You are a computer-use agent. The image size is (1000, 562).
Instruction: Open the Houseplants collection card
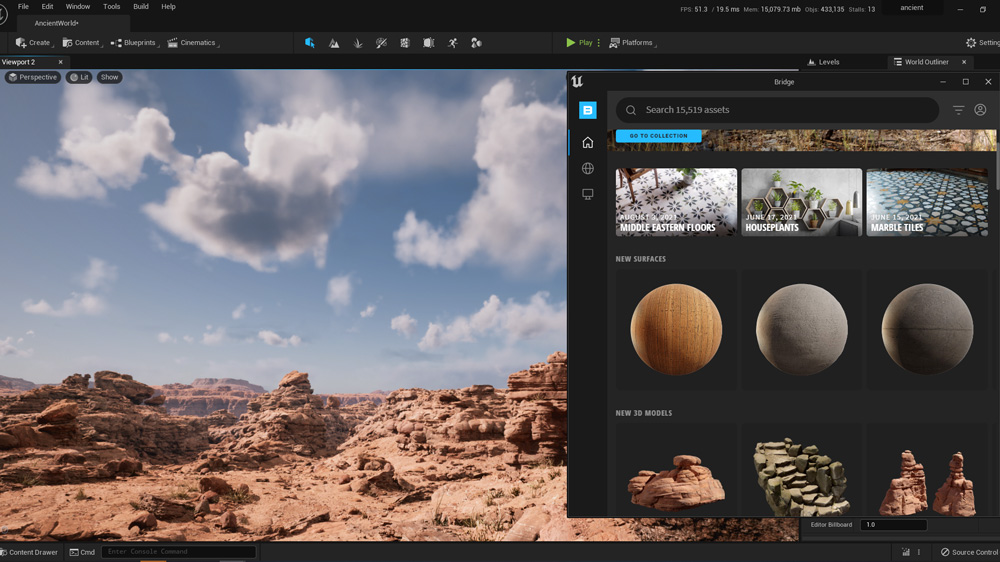802,202
